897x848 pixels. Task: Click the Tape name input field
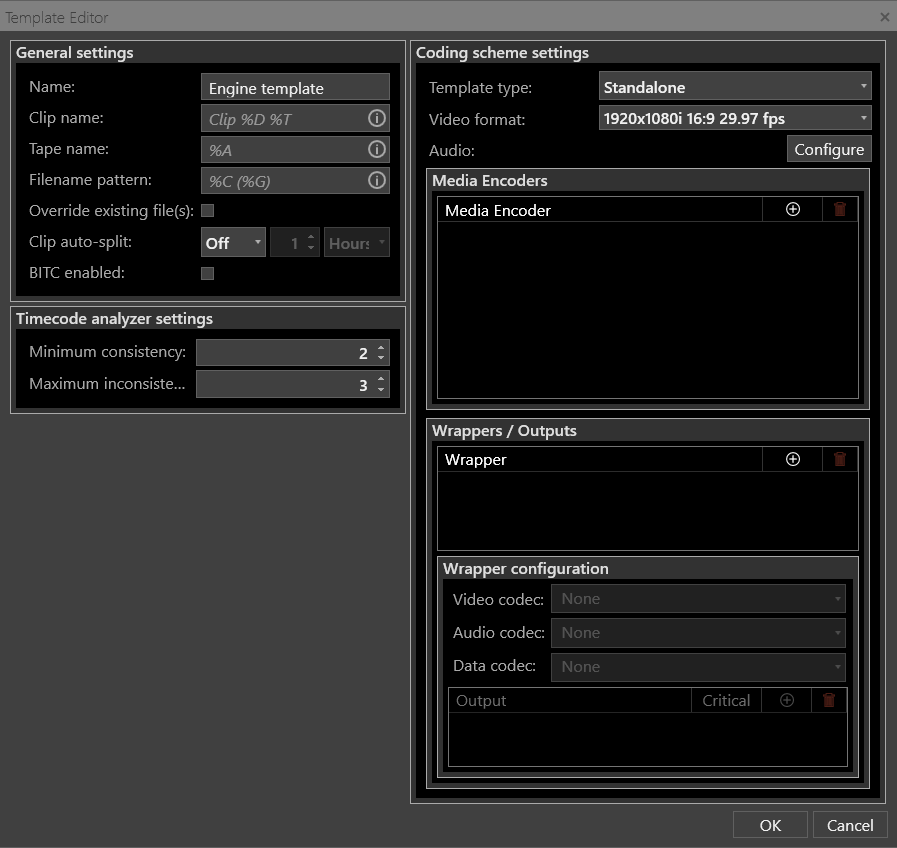295,149
